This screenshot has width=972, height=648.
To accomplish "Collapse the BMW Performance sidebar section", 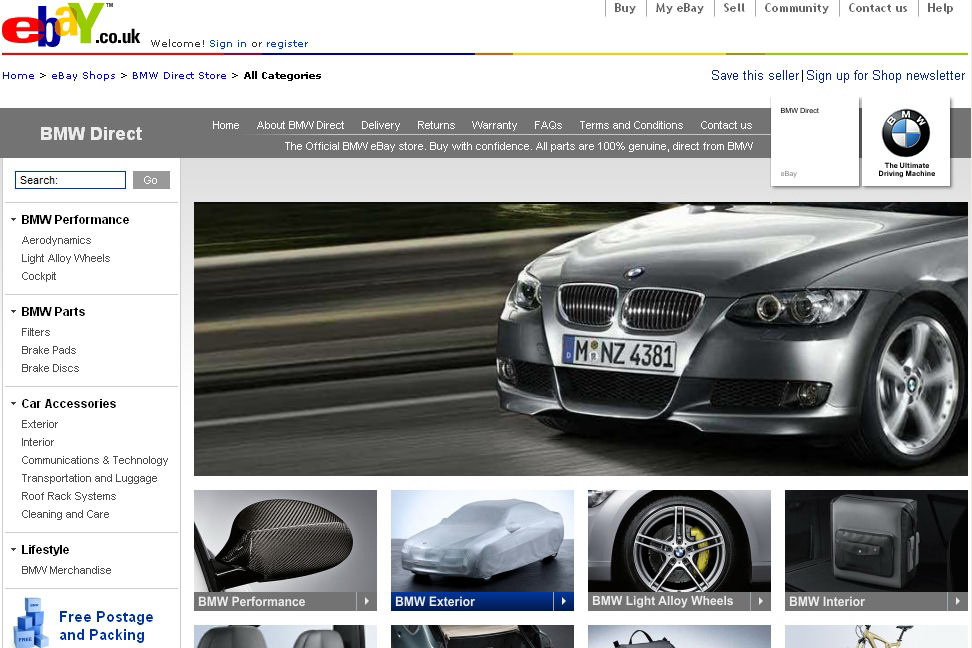I will 13,220.
